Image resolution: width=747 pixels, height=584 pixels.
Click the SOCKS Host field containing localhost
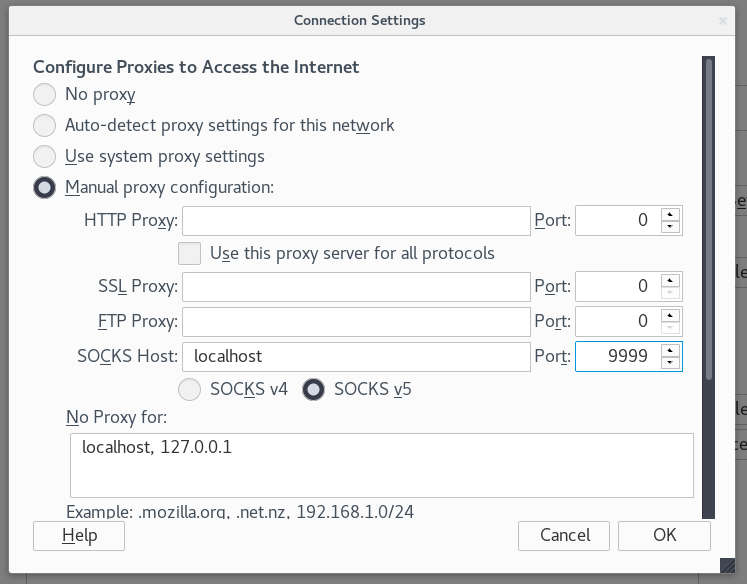coord(356,356)
